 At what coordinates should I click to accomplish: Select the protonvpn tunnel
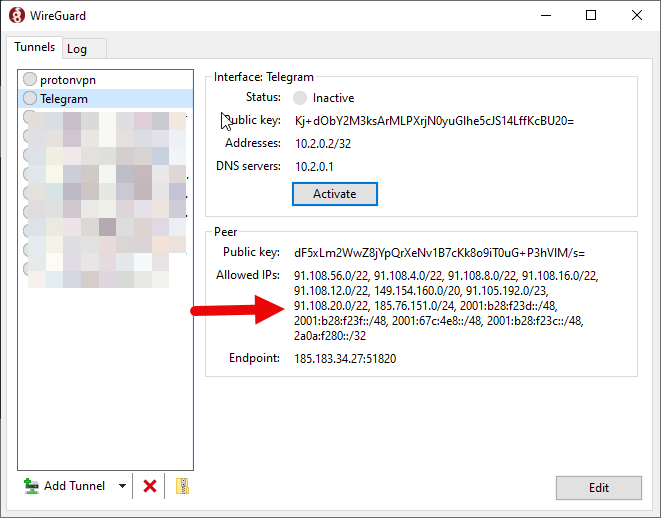(105, 80)
